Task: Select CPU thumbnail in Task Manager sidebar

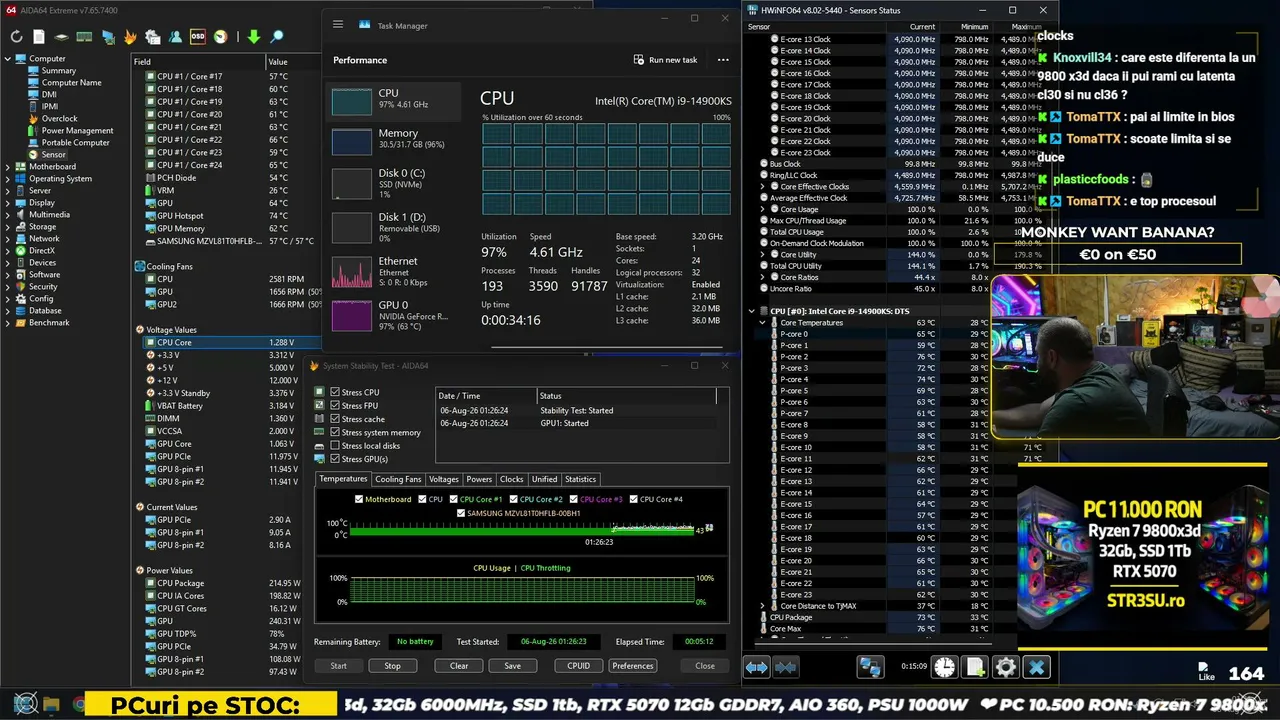Action: [351, 102]
